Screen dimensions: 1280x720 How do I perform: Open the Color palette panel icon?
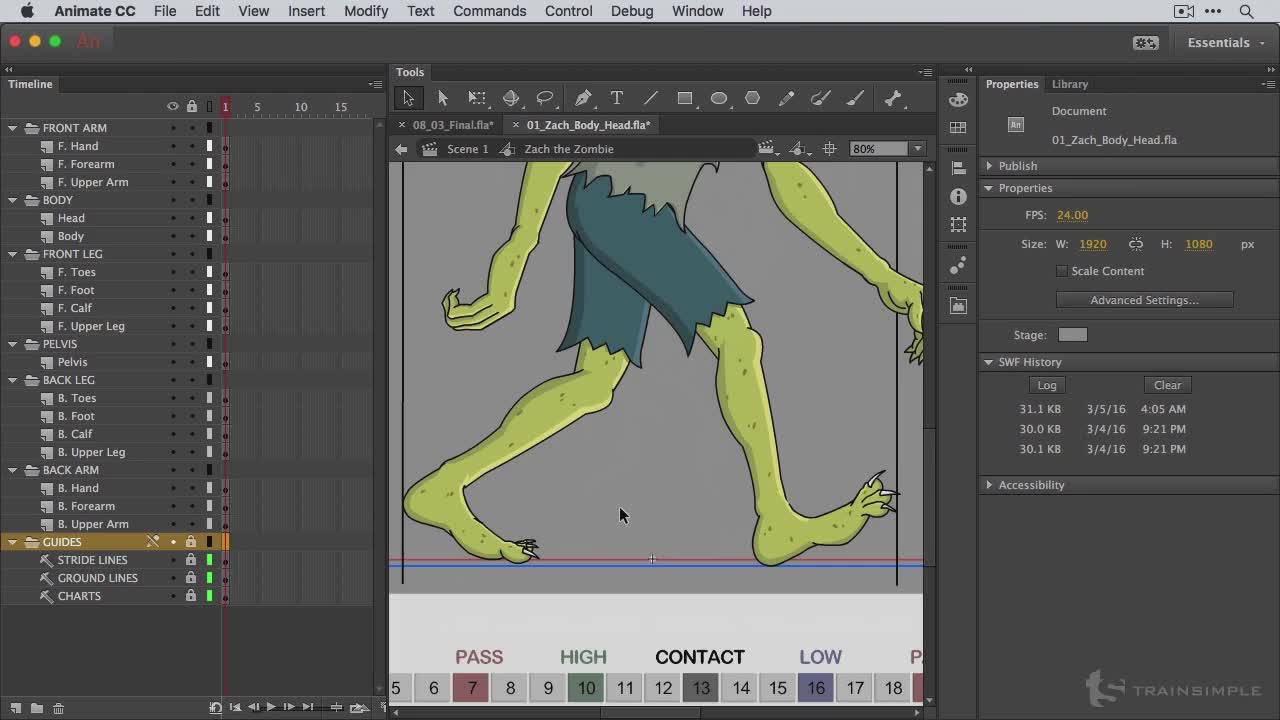point(958,99)
